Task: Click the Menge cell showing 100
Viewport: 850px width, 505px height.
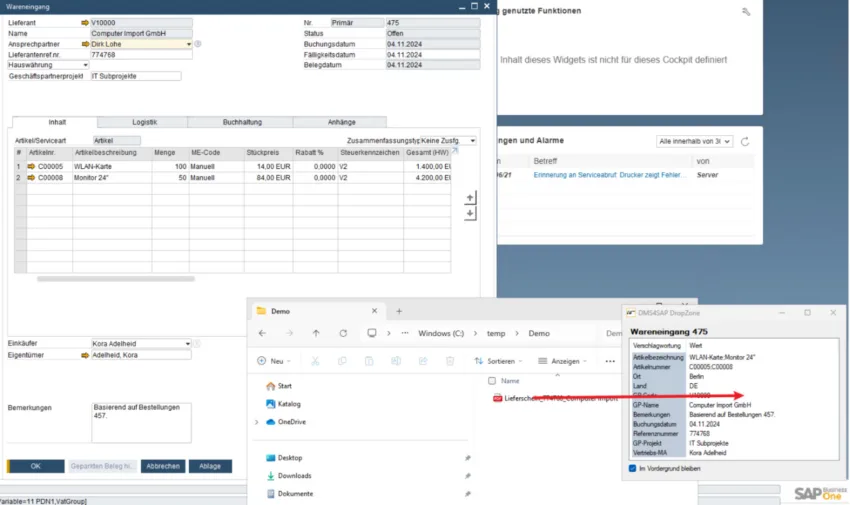Action: (x=170, y=166)
